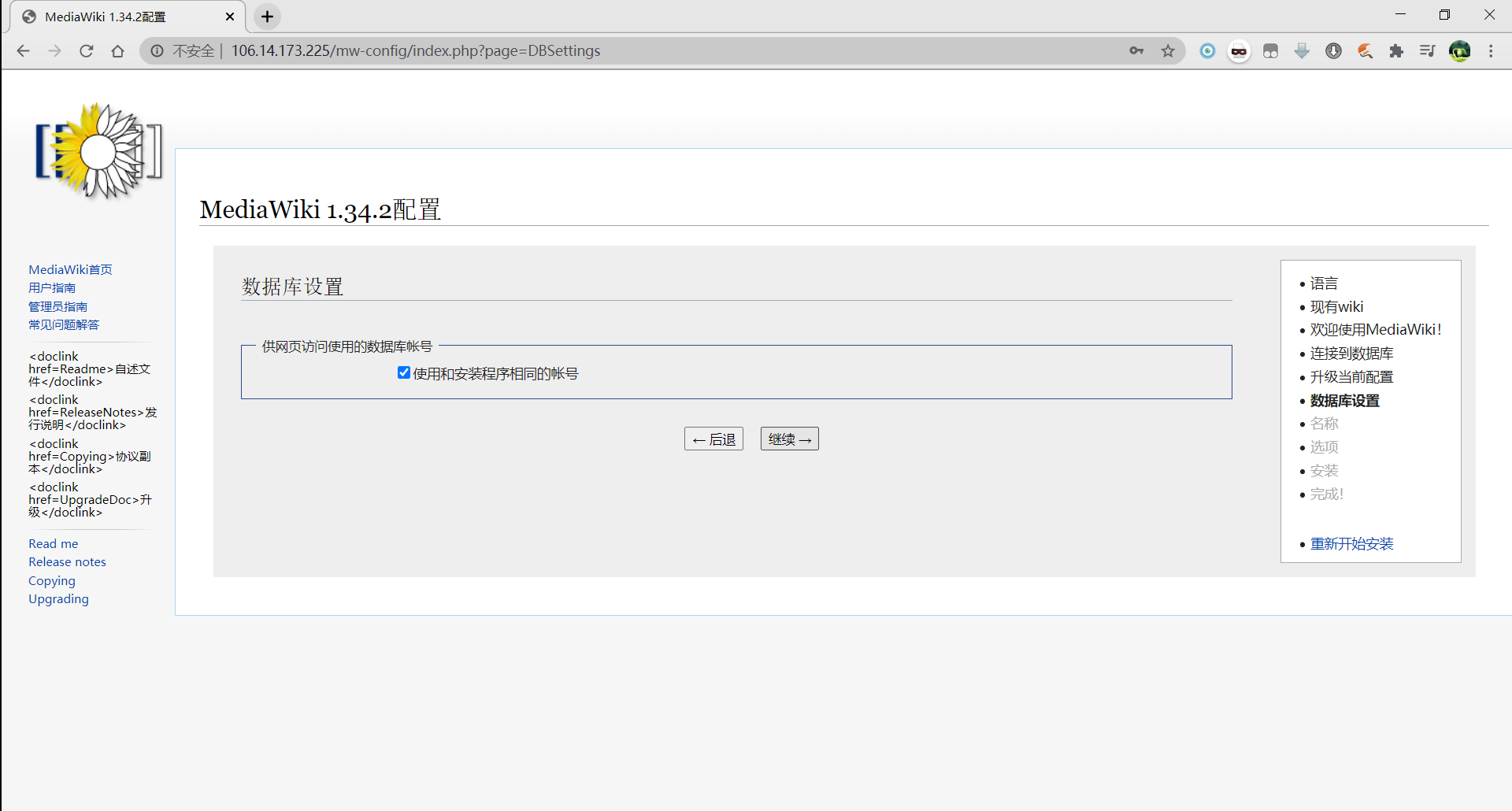
Task: Open the media control playlist icon
Action: (x=1427, y=51)
